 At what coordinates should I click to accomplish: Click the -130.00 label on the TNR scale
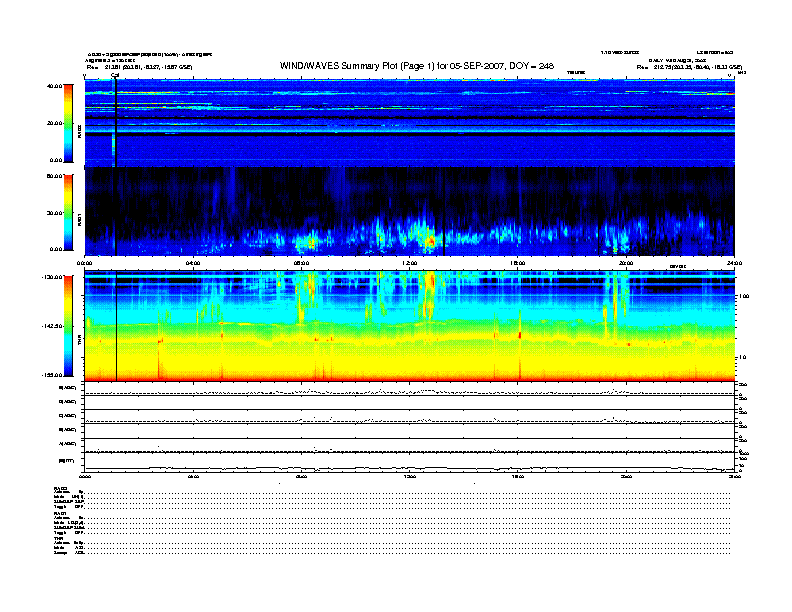click(x=52, y=277)
